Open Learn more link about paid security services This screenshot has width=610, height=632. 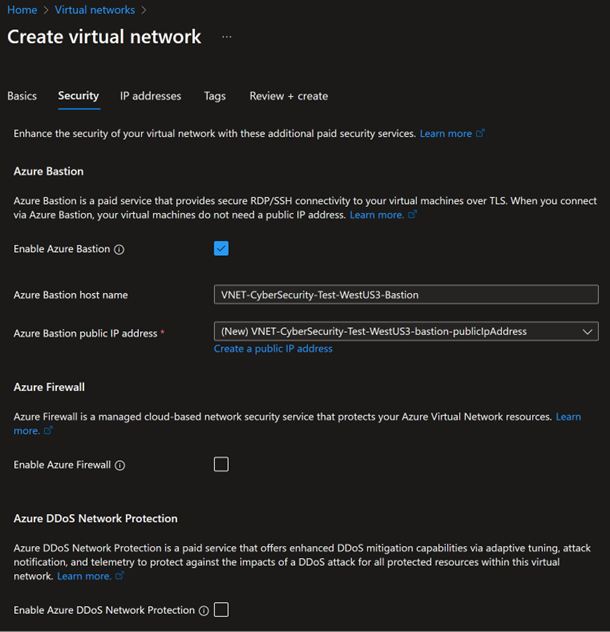coord(446,133)
